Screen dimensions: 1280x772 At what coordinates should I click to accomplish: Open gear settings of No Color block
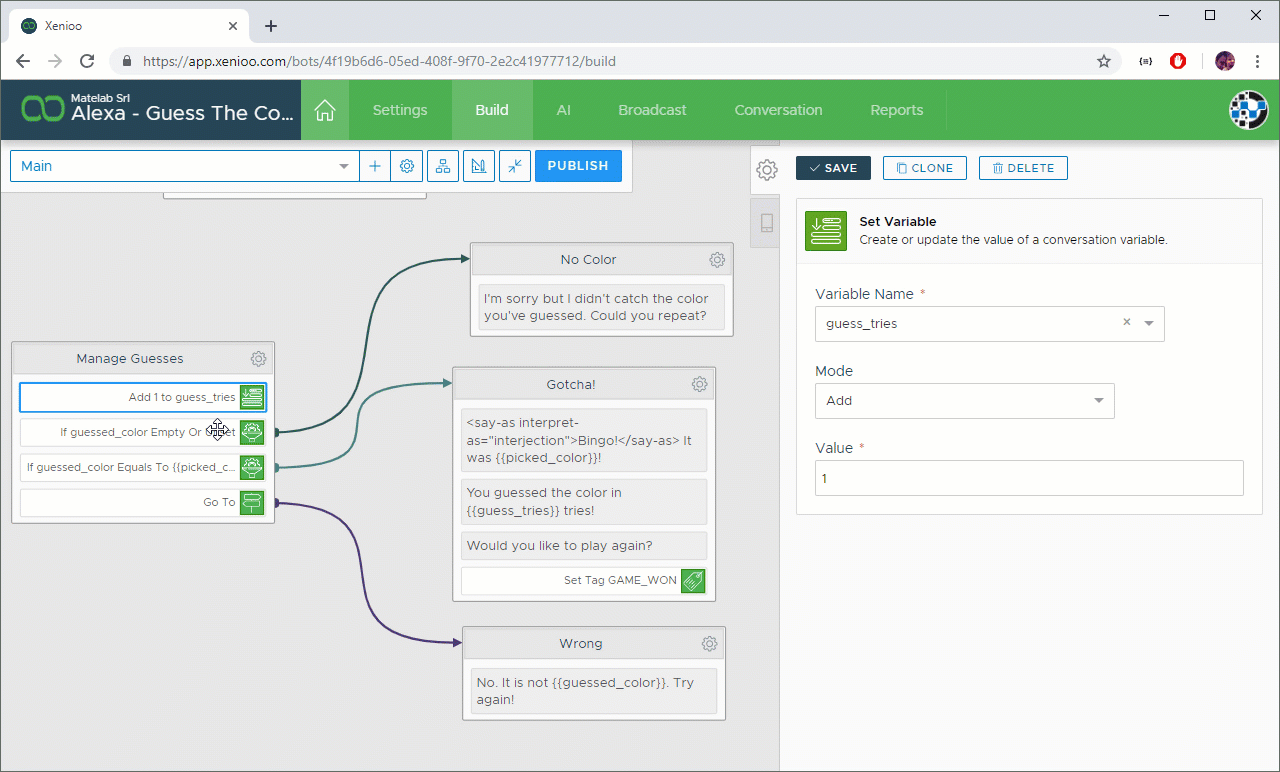pyautogui.click(x=717, y=260)
